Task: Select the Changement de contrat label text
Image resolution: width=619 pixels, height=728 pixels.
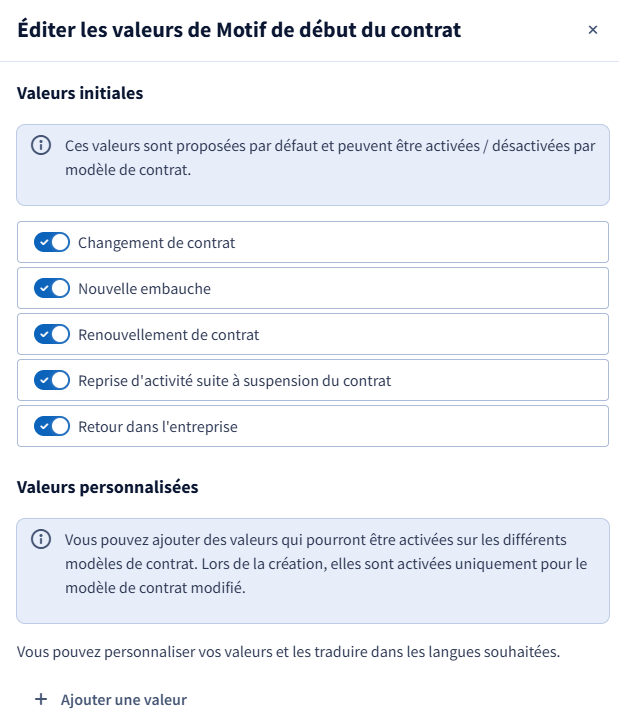Action: coord(156,243)
